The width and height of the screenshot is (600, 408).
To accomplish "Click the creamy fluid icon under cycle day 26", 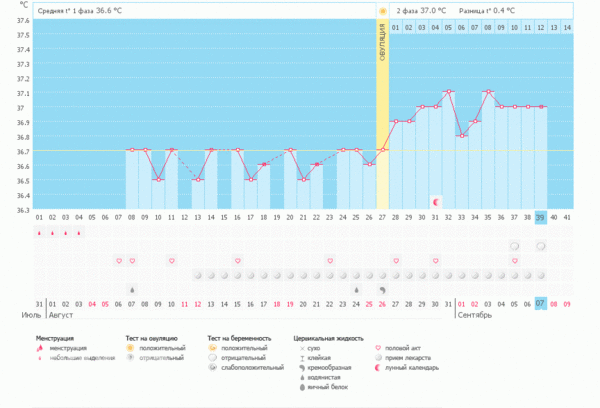I will pos(369,289).
